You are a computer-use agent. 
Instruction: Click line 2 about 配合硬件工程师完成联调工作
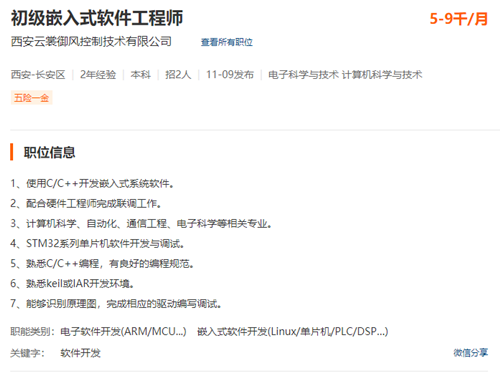pos(86,203)
